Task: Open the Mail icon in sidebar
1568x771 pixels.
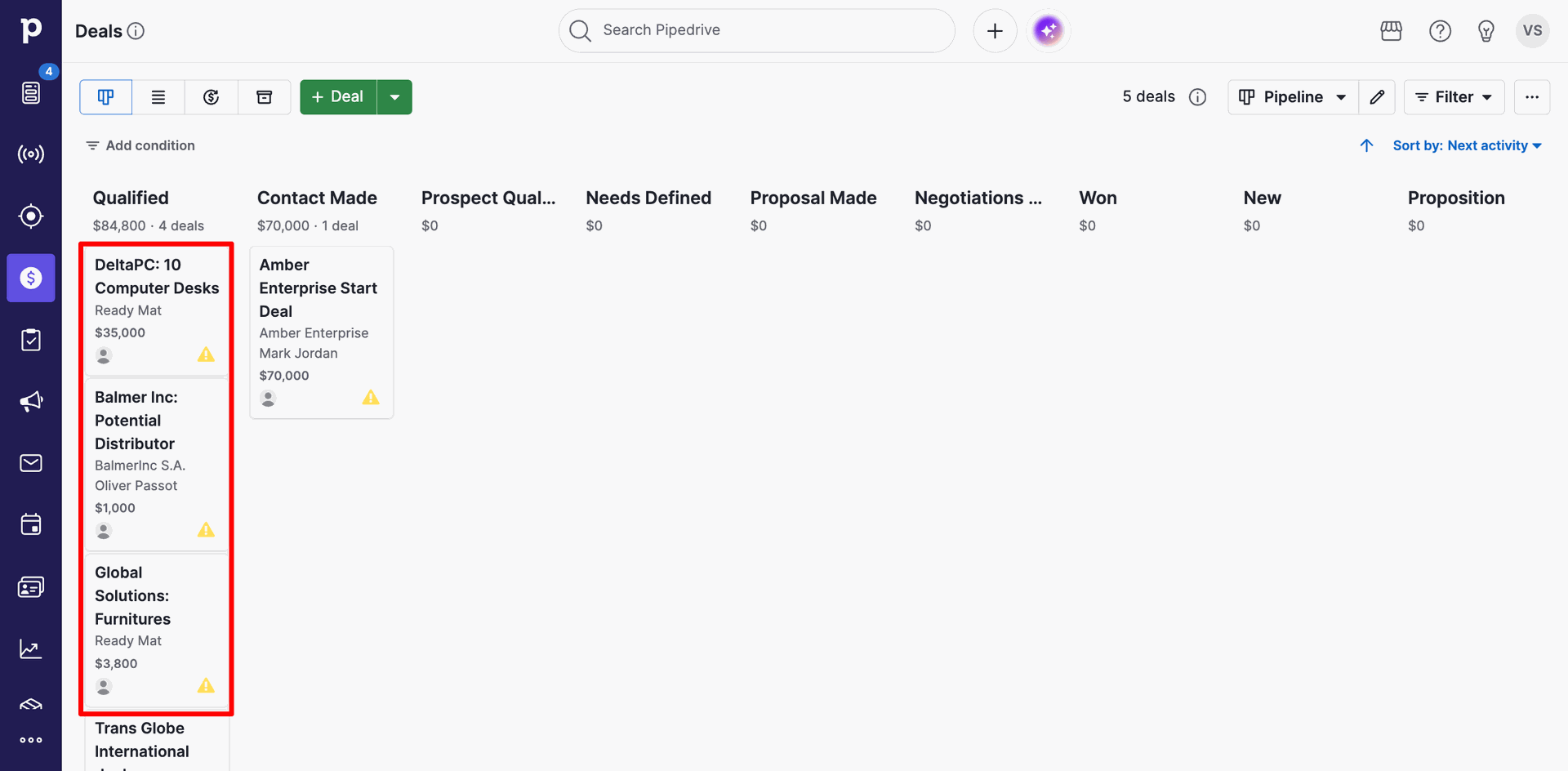Action: click(31, 463)
